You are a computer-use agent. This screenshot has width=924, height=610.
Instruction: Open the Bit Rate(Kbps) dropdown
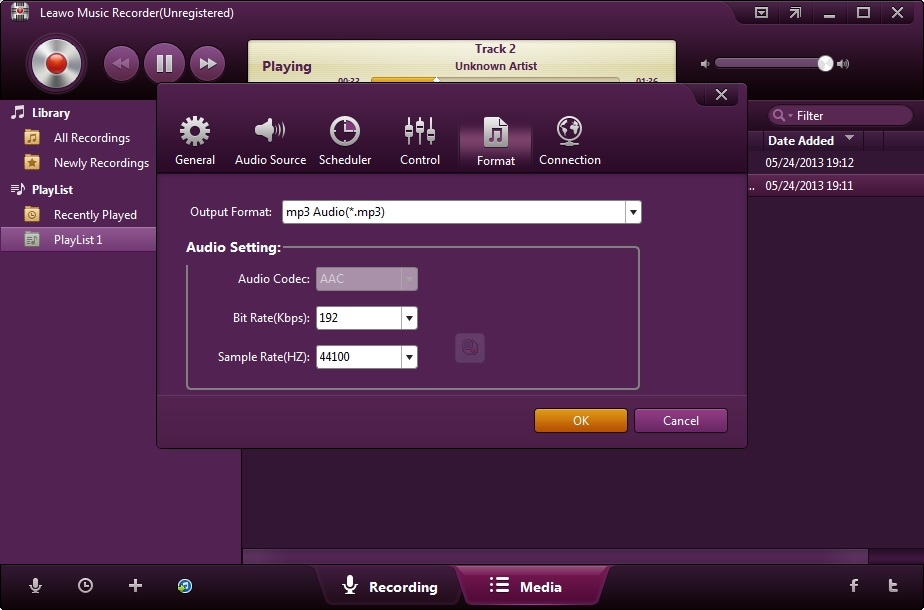coord(408,318)
